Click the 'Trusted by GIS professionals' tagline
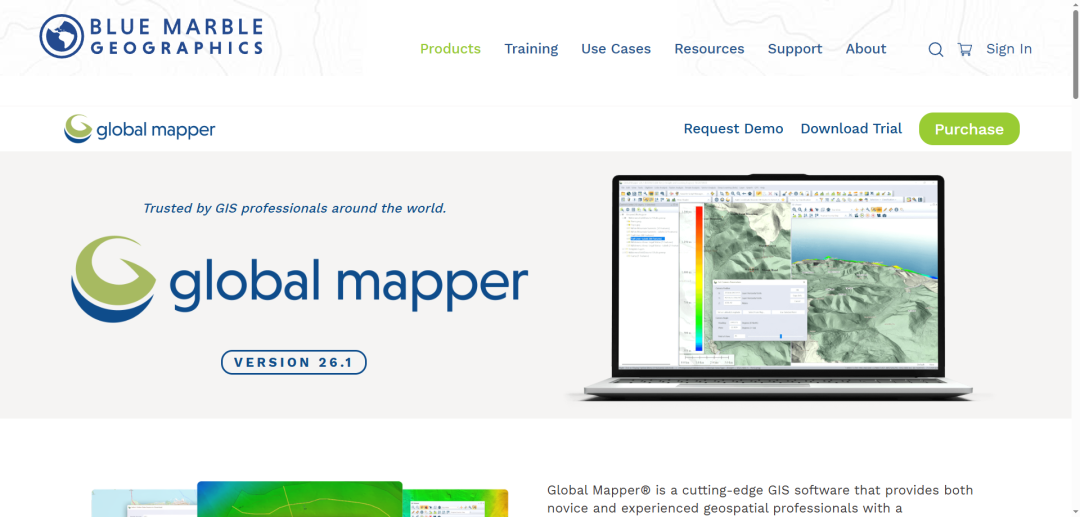The width and height of the screenshot is (1080, 517). tap(294, 208)
